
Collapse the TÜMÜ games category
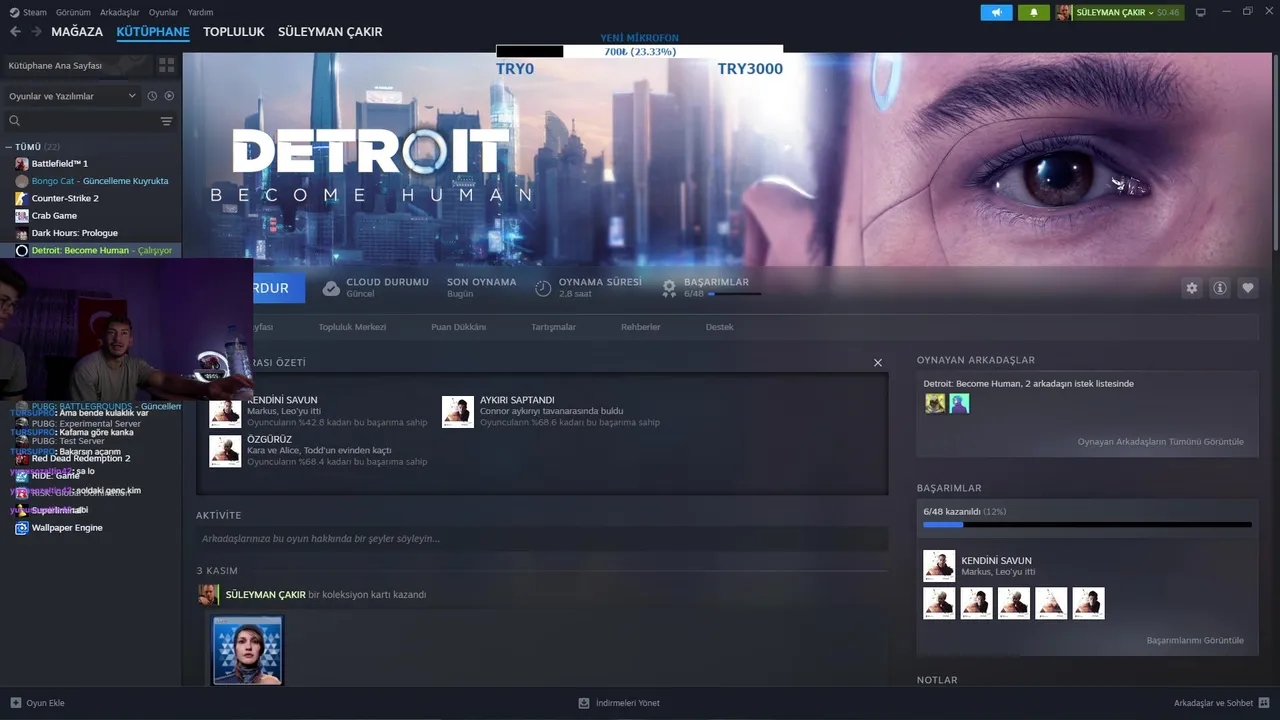coord(9,147)
